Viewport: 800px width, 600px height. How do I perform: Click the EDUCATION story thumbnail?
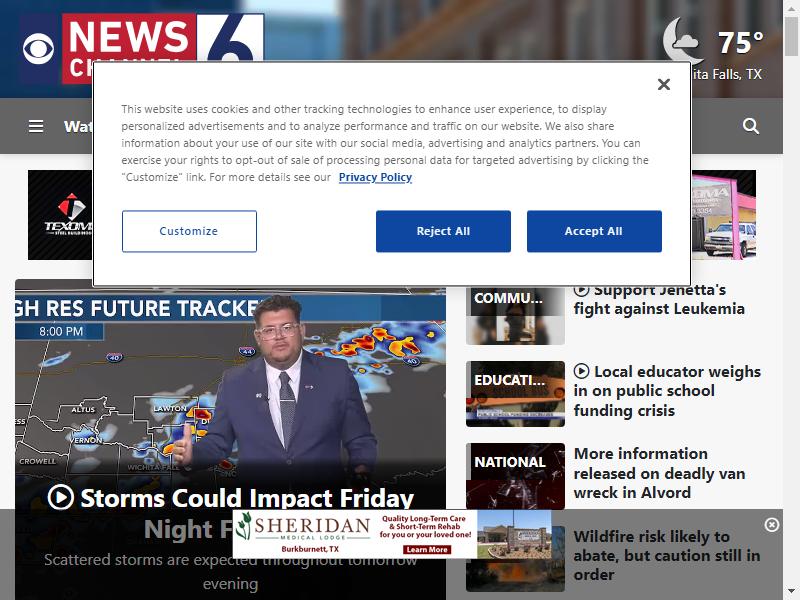pos(515,394)
